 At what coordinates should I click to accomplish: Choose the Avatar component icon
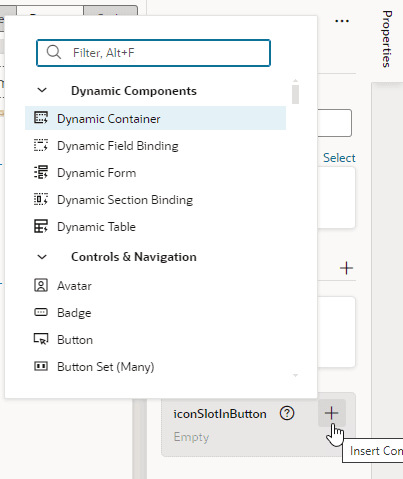(41, 285)
